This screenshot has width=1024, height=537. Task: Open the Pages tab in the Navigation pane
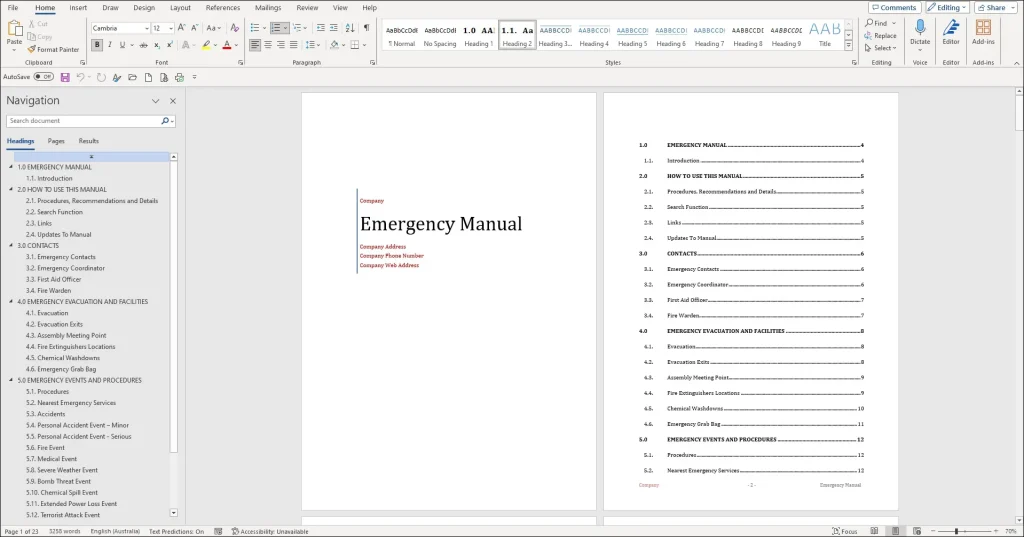pos(56,141)
